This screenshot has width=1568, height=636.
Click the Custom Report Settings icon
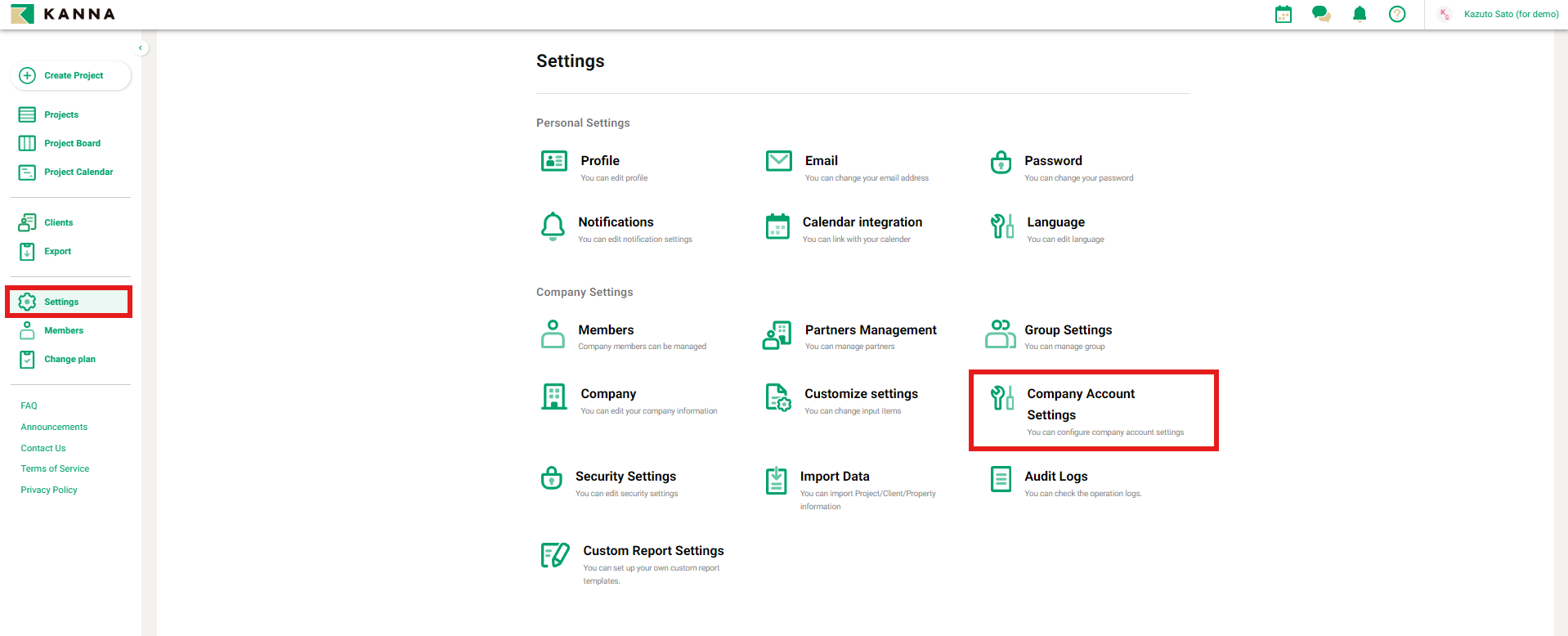554,555
